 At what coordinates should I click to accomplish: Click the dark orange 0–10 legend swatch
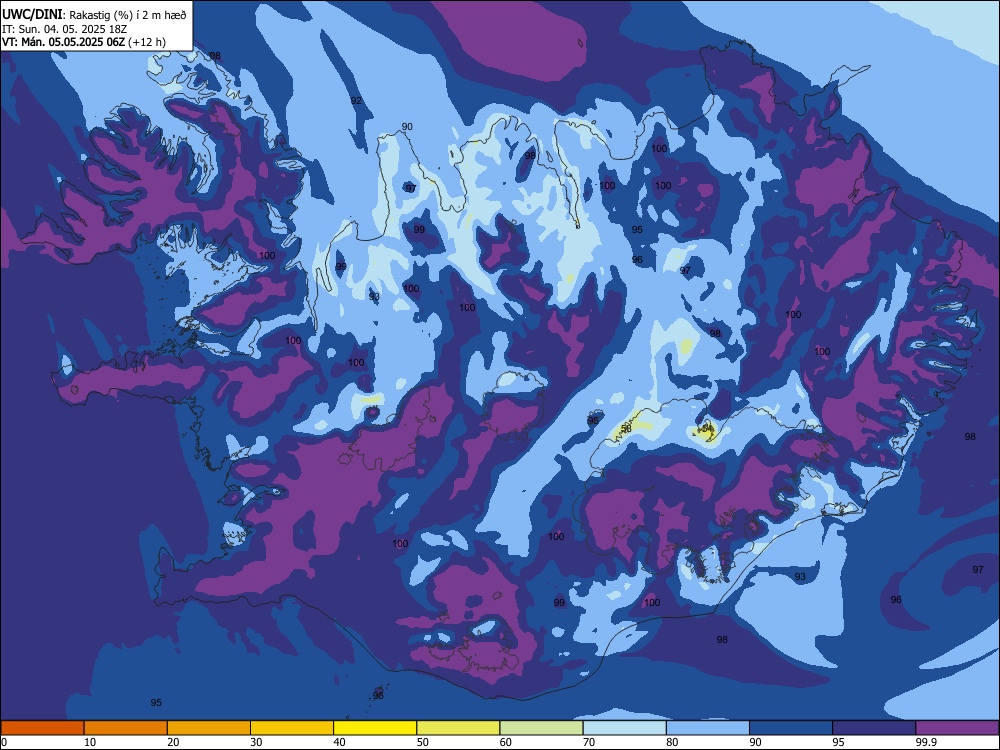coord(42,728)
